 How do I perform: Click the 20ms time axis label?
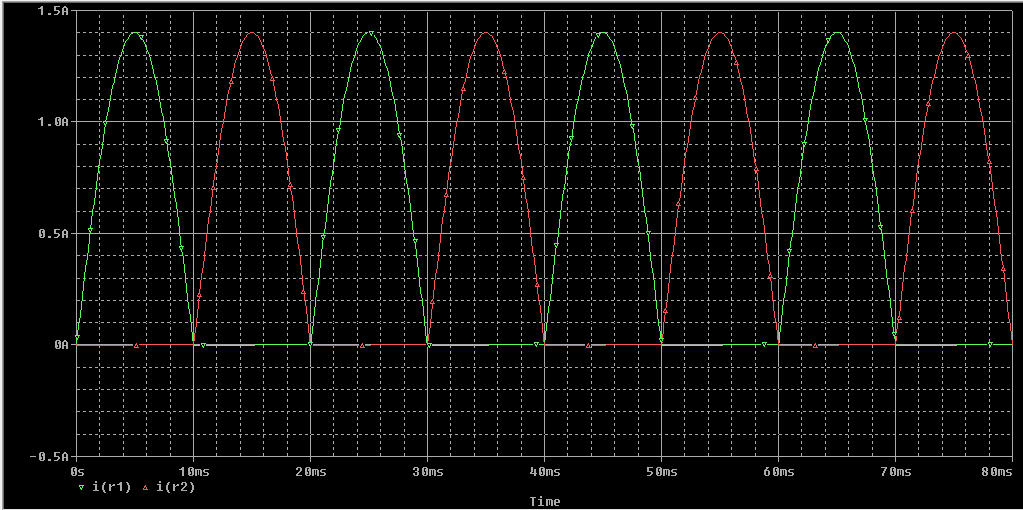click(311, 469)
